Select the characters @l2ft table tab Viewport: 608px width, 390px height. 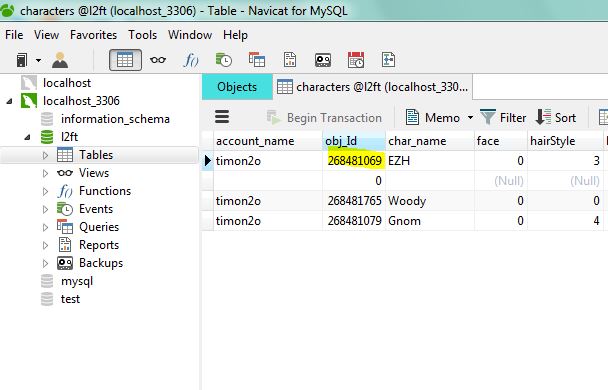point(373,87)
